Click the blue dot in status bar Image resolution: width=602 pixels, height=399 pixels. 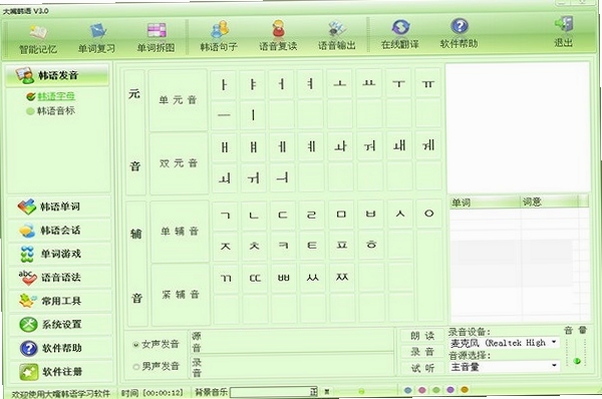pyautogui.click(x=408, y=390)
